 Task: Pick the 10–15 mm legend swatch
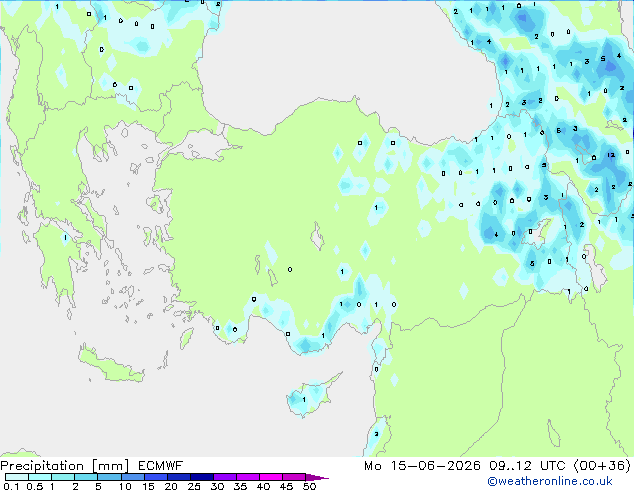pyautogui.click(x=132, y=477)
